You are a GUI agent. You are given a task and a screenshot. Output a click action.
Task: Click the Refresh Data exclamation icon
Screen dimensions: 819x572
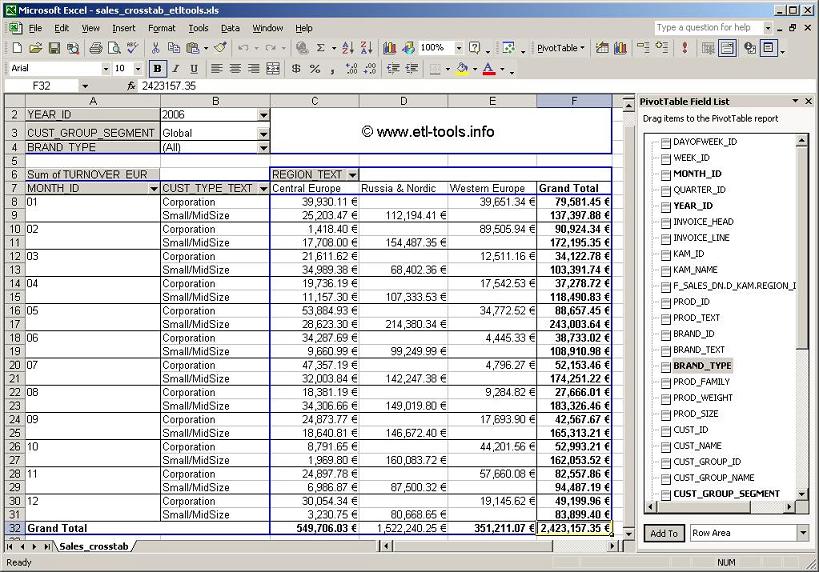click(x=685, y=48)
